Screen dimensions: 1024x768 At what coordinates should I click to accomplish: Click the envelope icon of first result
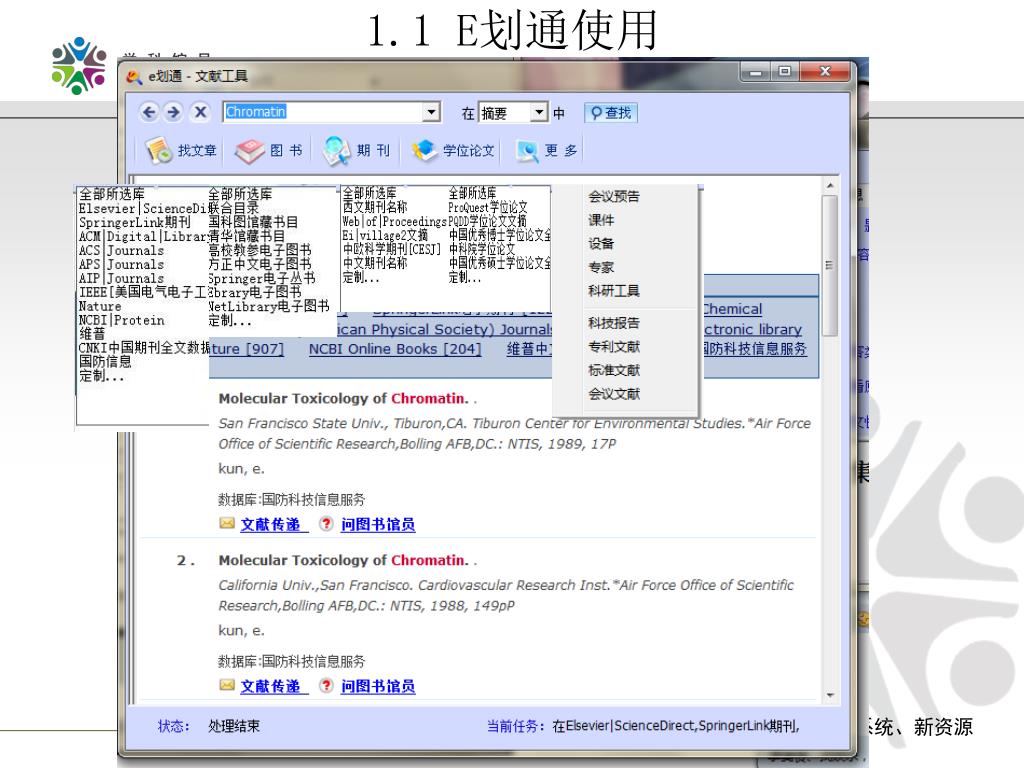[227, 523]
